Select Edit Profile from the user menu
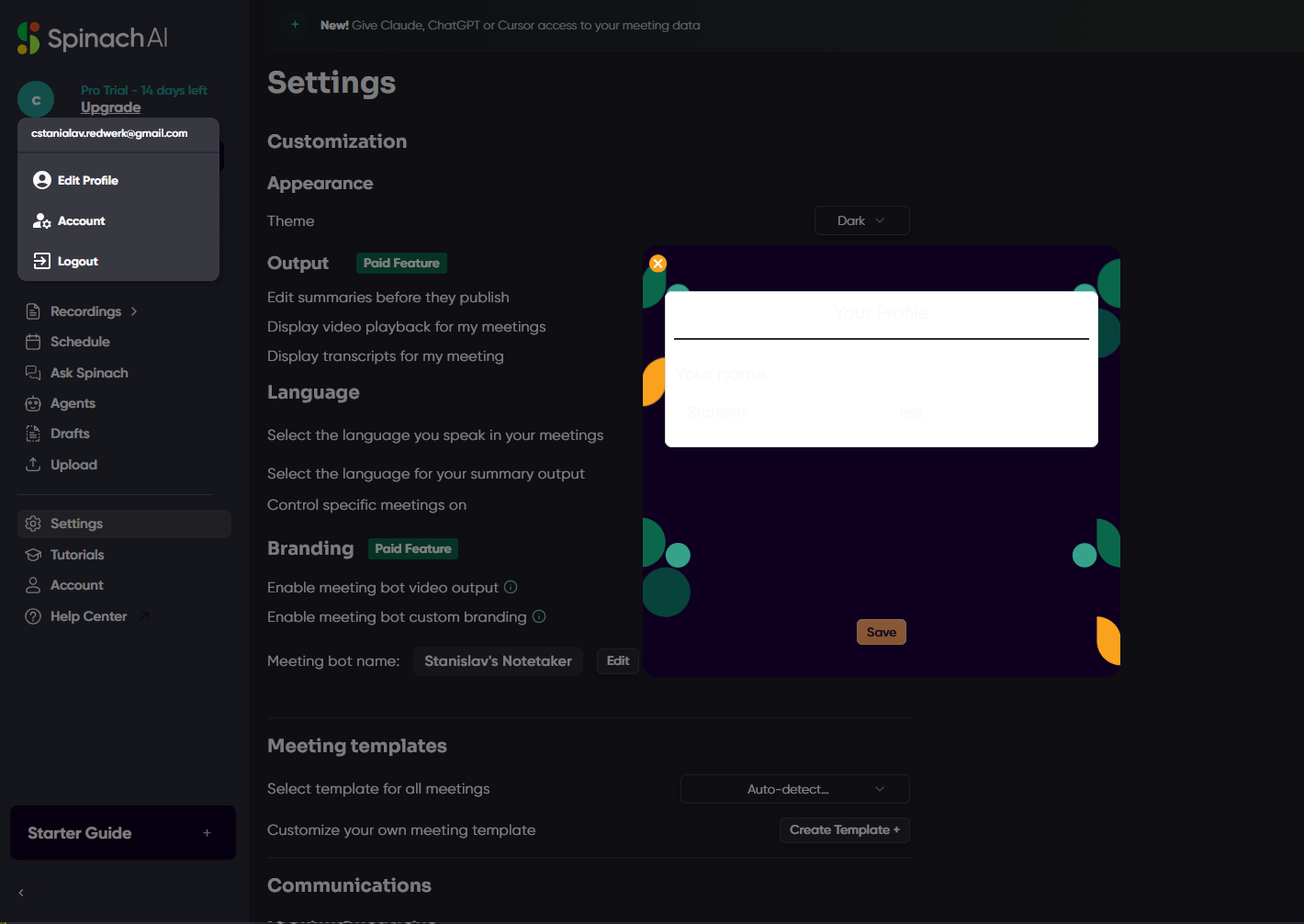The width and height of the screenshot is (1304, 924). click(118, 180)
